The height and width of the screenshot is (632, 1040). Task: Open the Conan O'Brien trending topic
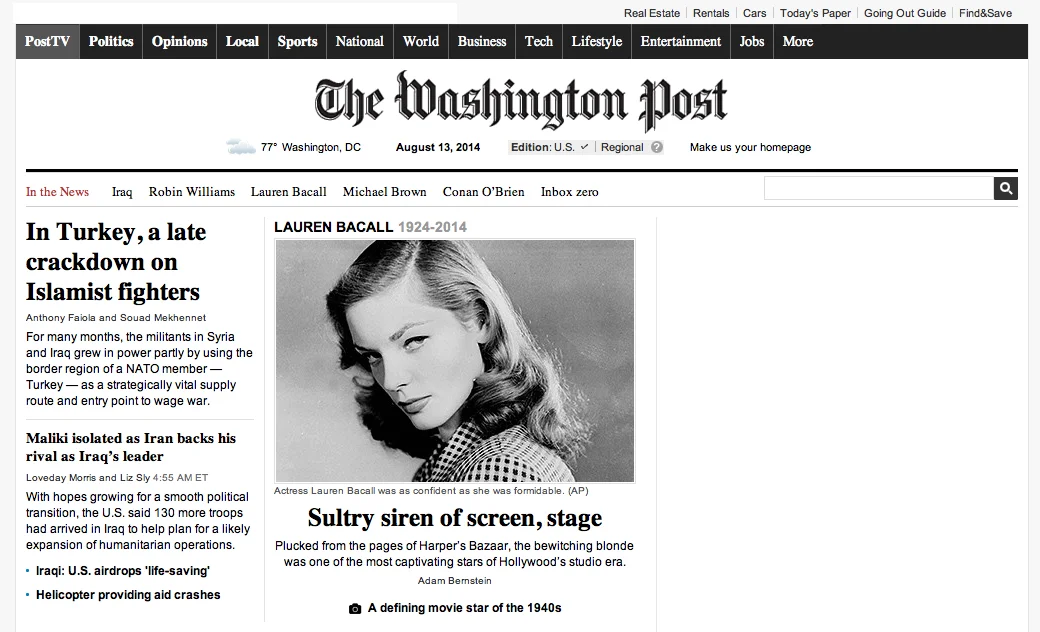[484, 192]
